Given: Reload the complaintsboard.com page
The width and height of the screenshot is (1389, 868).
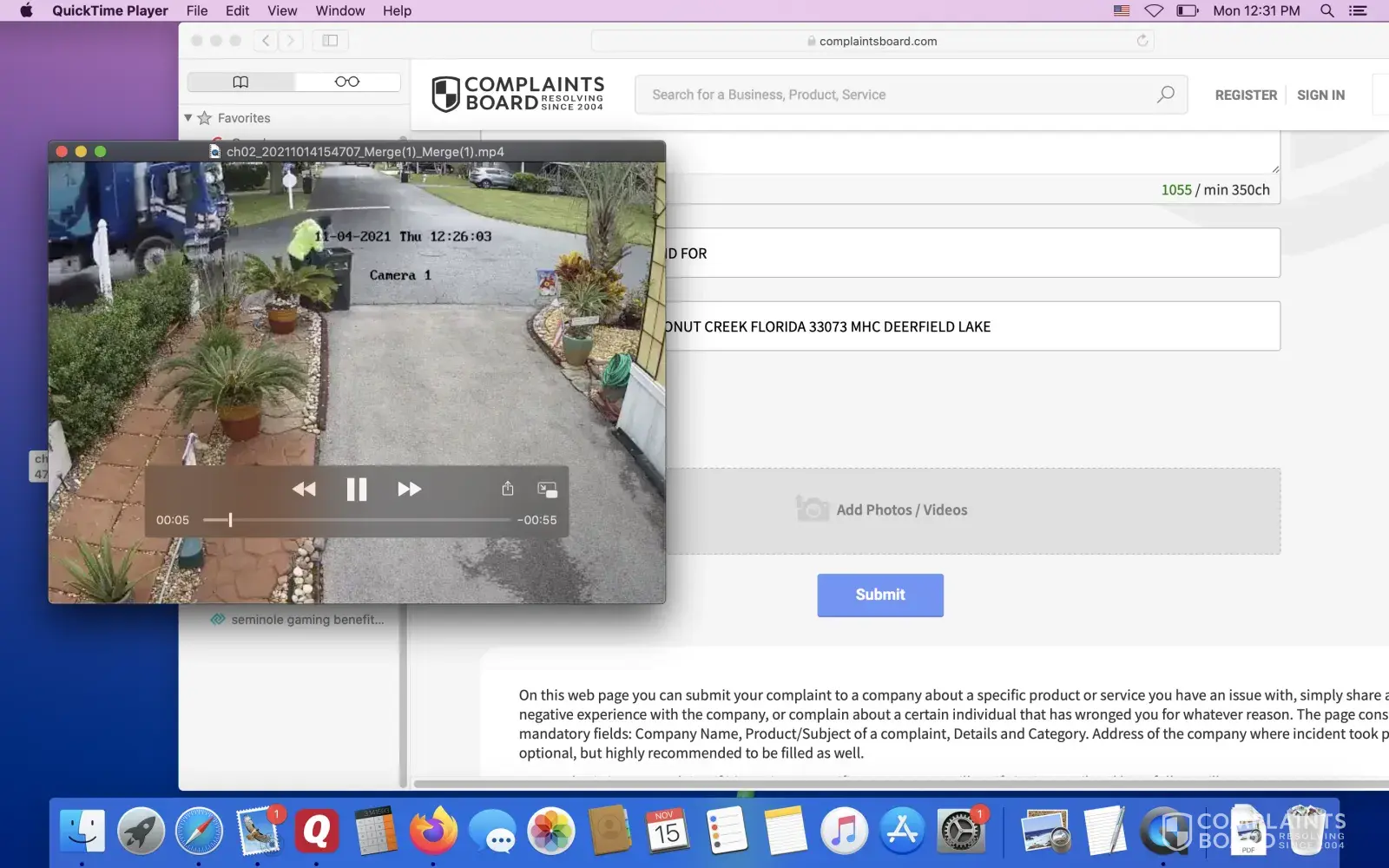Looking at the screenshot, I should pos(1142,41).
